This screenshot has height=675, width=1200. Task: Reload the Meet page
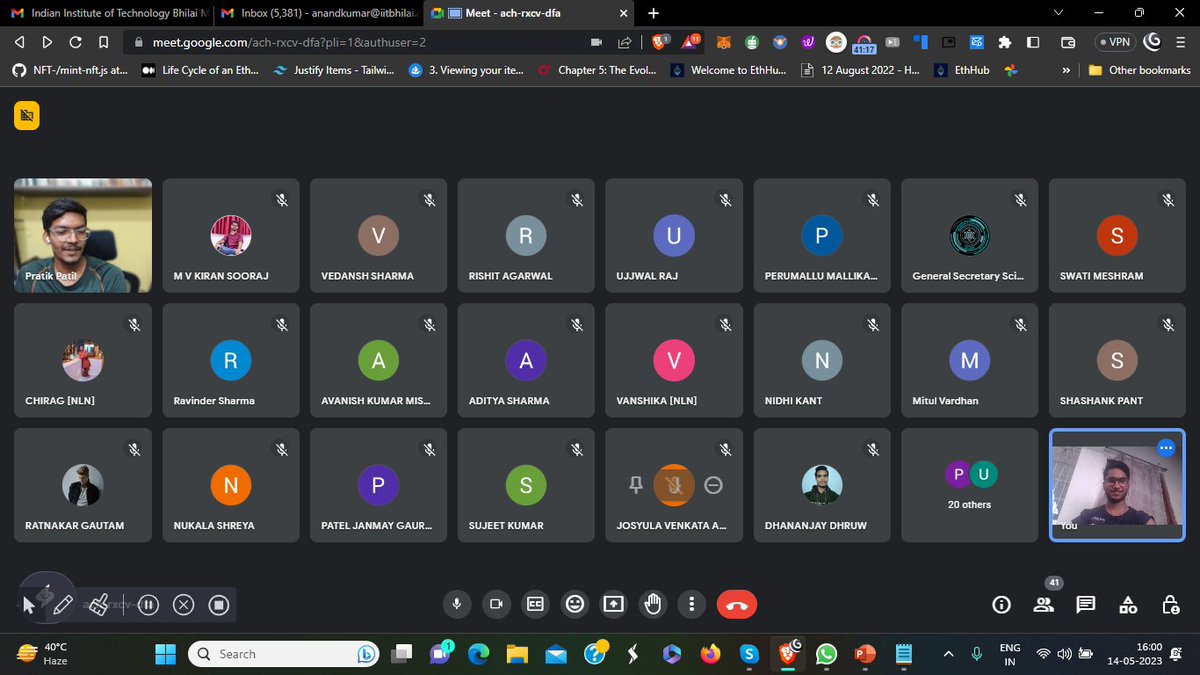pyautogui.click(x=75, y=42)
